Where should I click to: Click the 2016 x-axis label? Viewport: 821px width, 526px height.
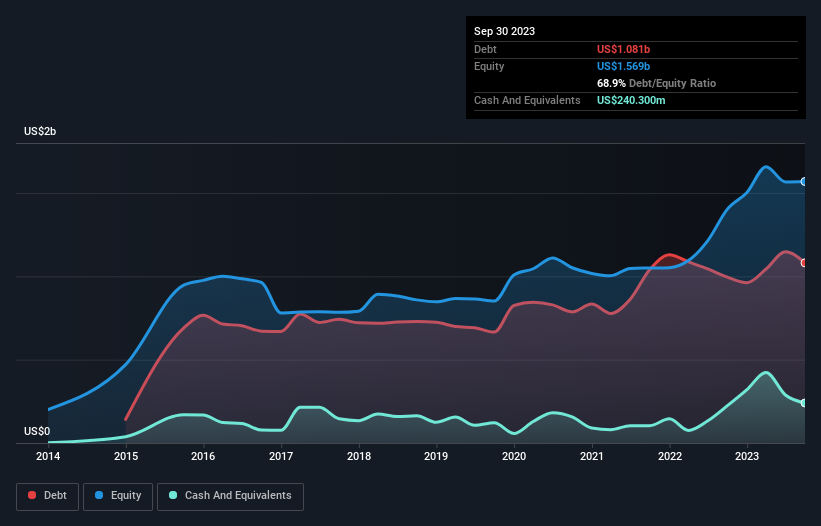[x=203, y=456]
